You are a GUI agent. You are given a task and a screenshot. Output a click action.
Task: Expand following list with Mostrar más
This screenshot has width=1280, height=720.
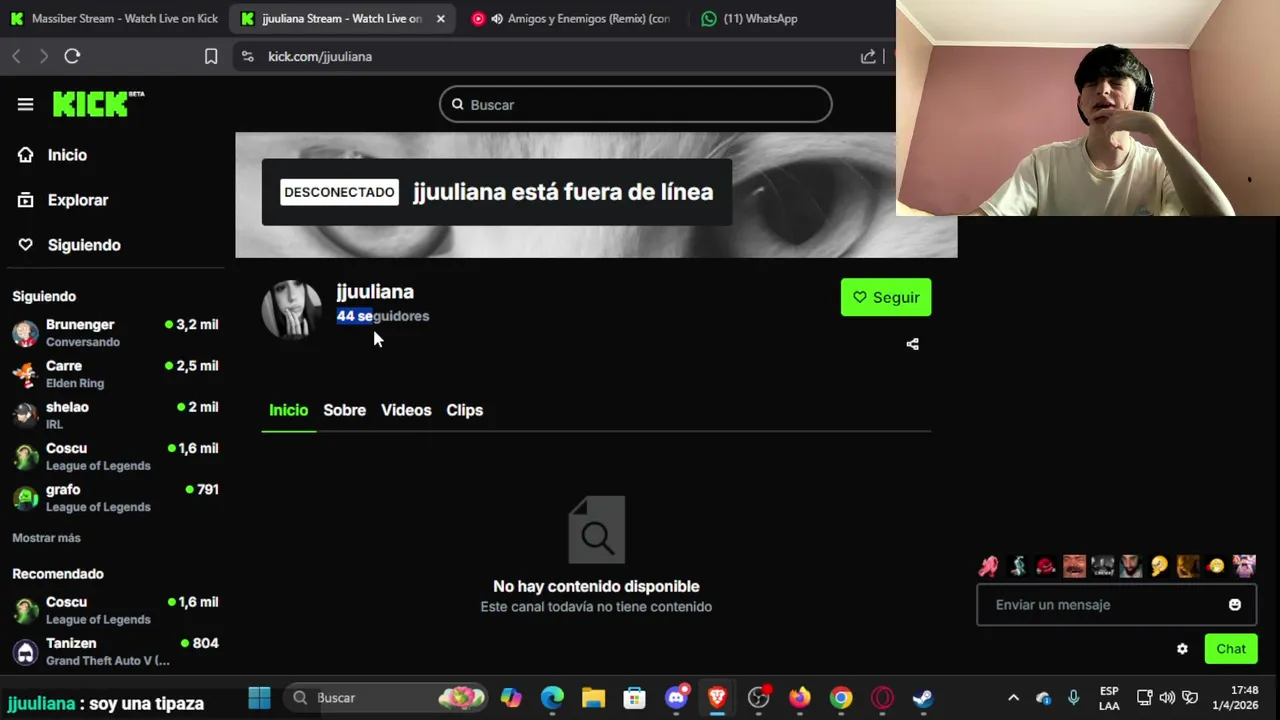(46, 538)
